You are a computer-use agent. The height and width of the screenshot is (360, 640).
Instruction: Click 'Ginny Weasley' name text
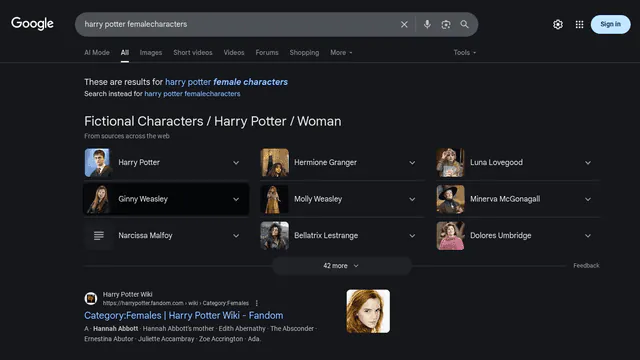point(143,199)
